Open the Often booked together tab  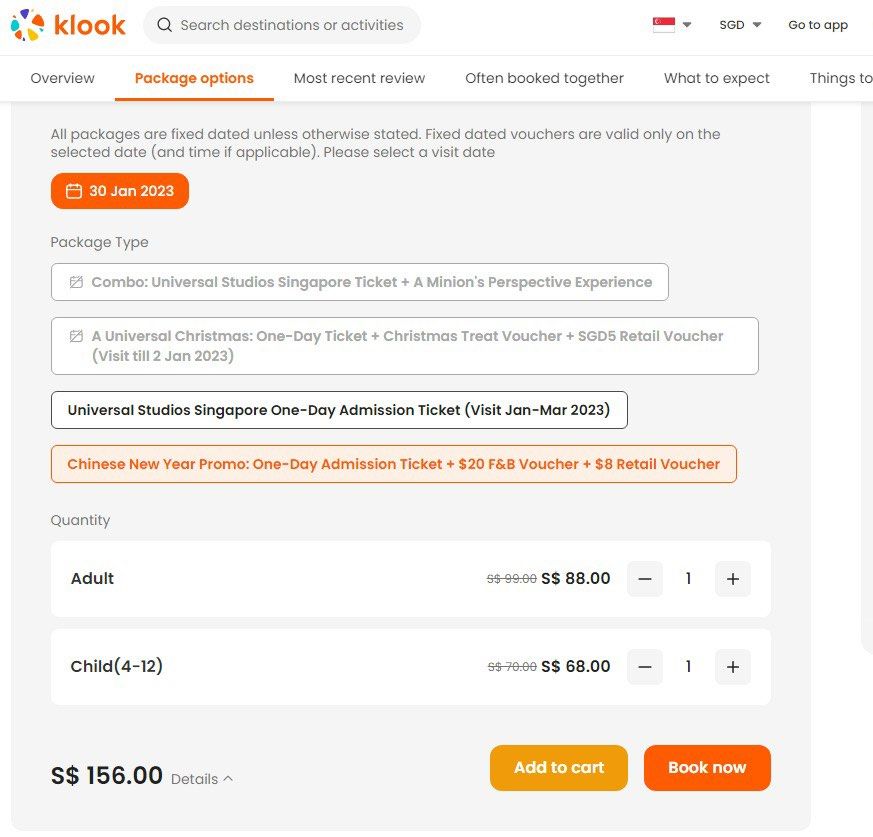(544, 78)
